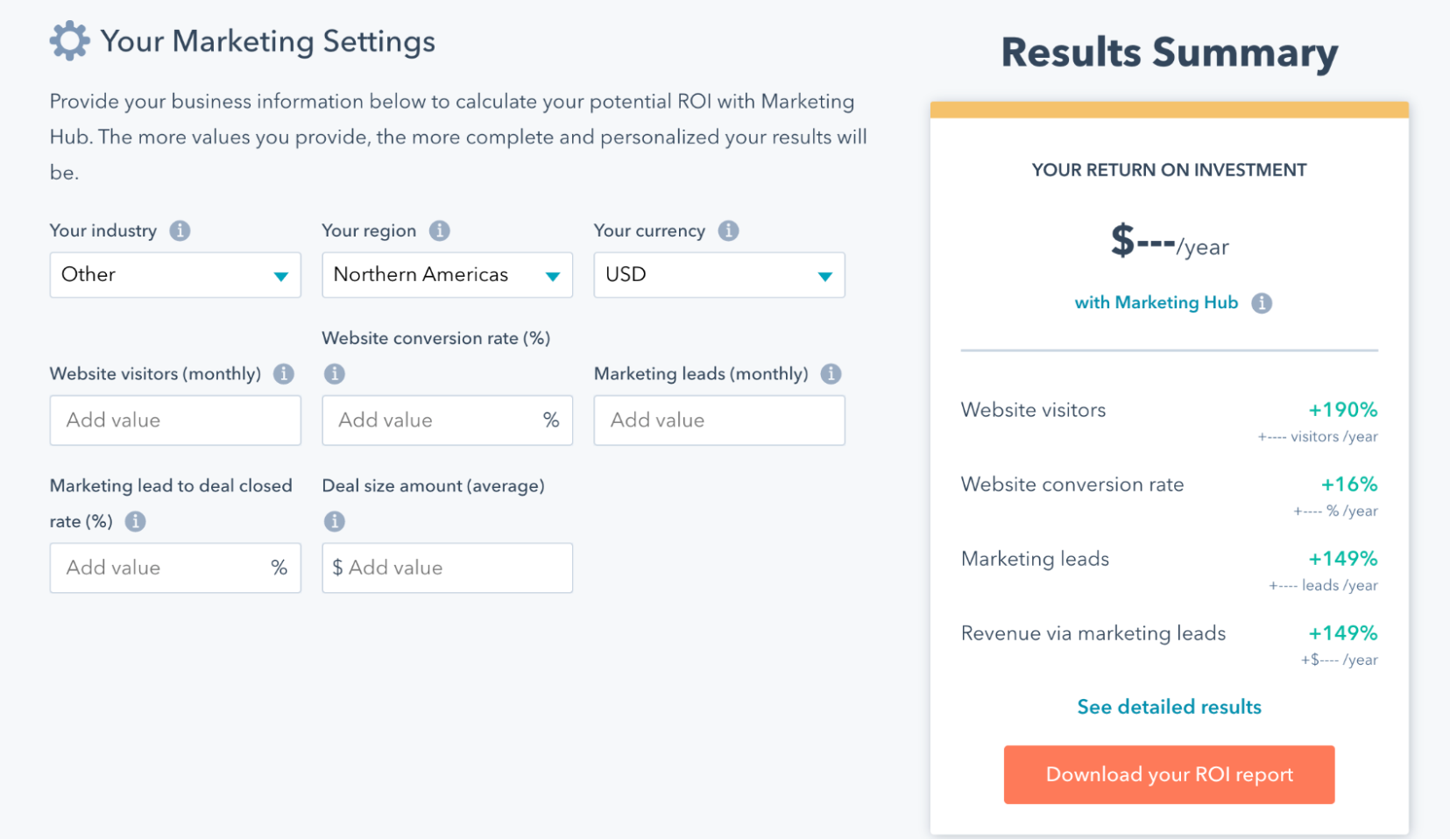This screenshot has height=840, width=1450.
Task: Click the Marketing leads (monthly) info icon
Action: point(831,374)
